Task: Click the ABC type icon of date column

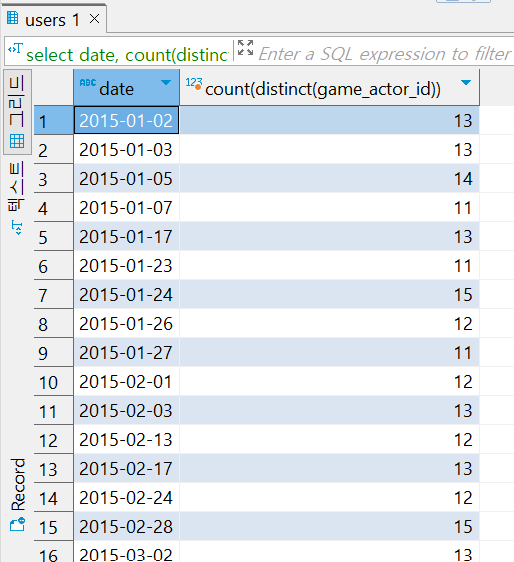Action: (87, 83)
